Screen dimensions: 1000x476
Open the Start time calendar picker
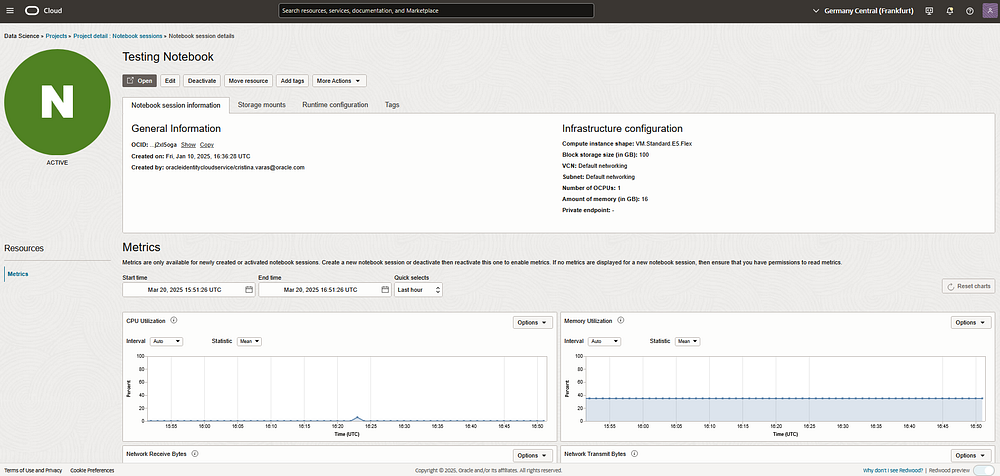click(249, 290)
